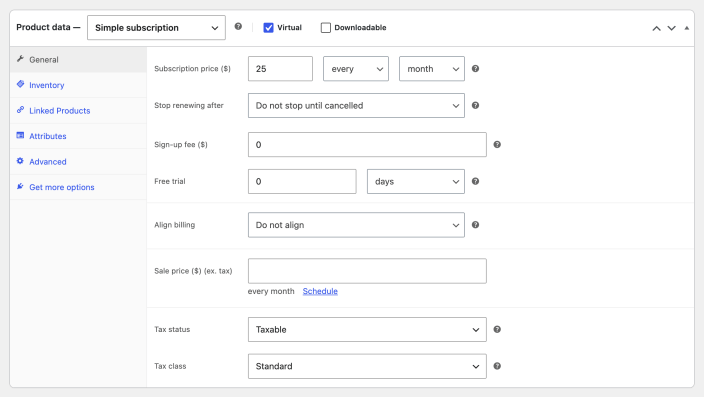Switch to the Advanced tab
This screenshot has height=397, width=704.
pyautogui.click(x=78, y=162)
